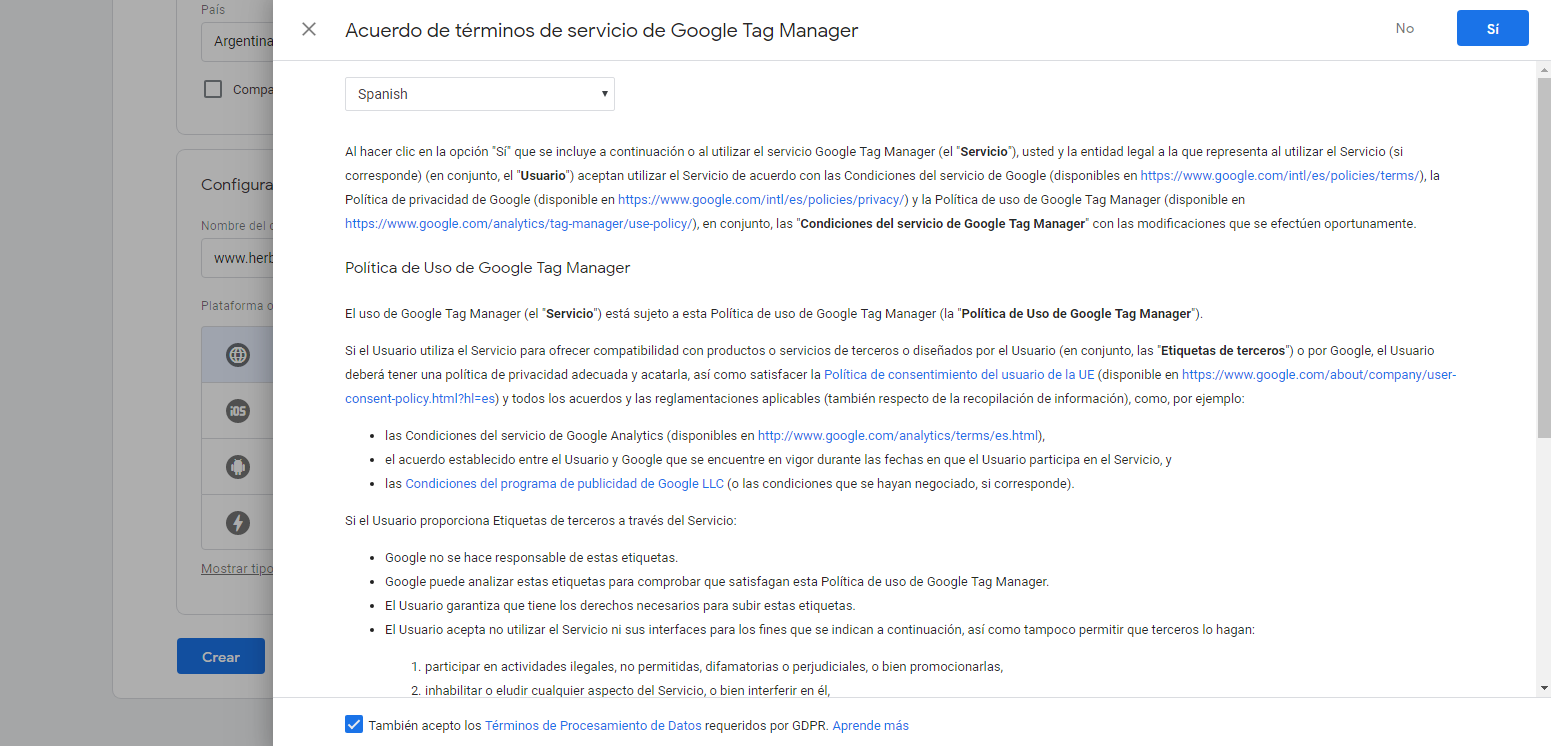Open the user-consent-policy.html URL link
Image resolution: width=1551 pixels, height=746 pixels.
click(1319, 375)
